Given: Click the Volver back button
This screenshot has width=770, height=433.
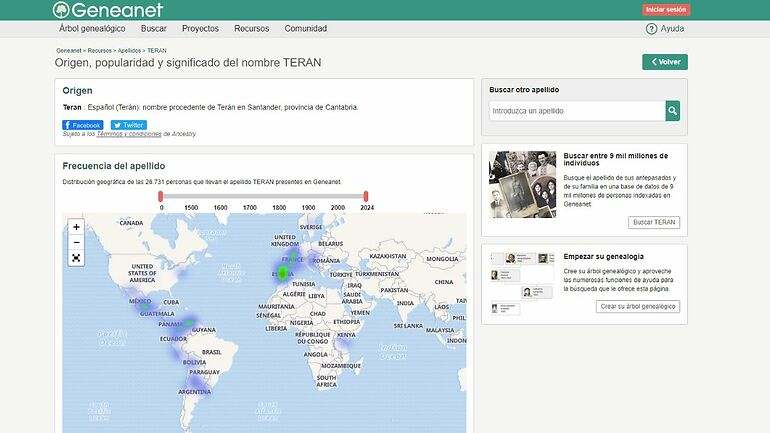Looking at the screenshot, I should point(665,62).
